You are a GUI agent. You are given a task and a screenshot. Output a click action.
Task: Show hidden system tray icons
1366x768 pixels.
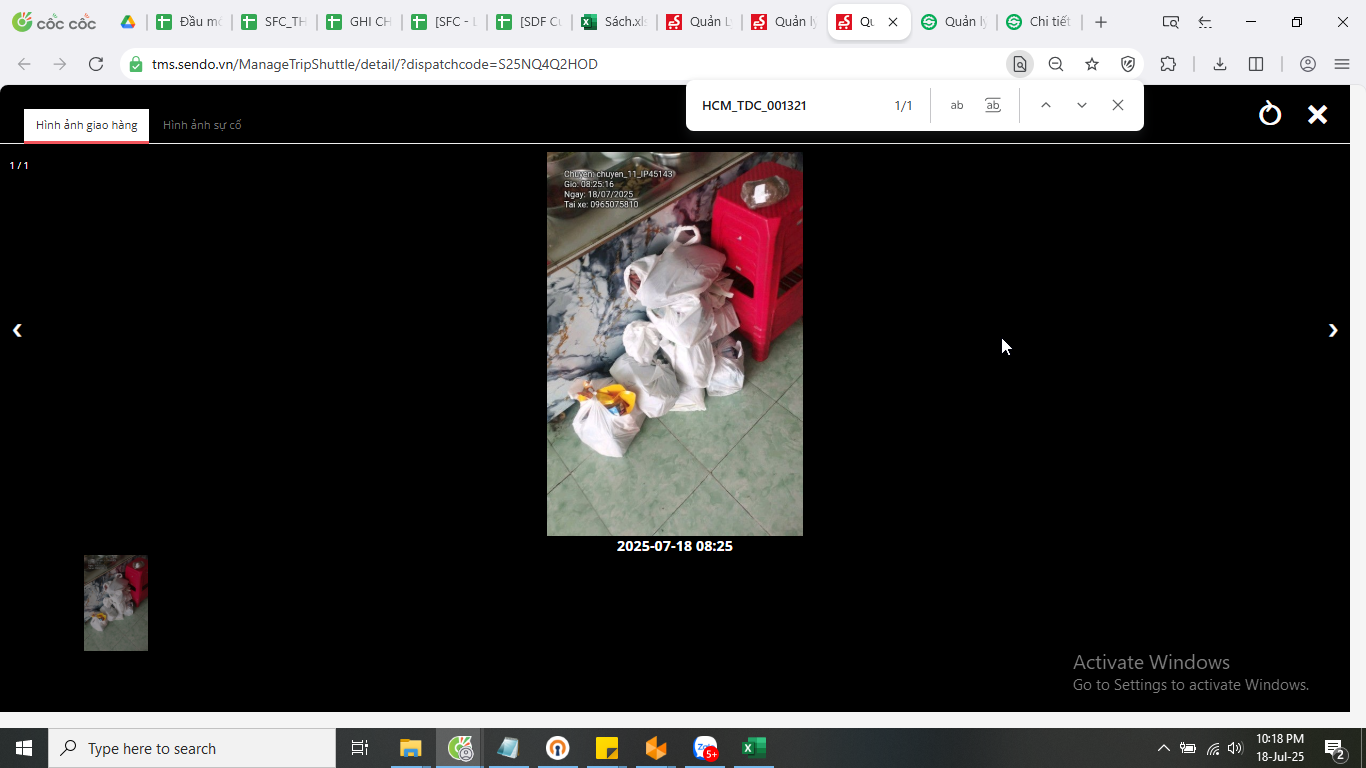point(1163,748)
